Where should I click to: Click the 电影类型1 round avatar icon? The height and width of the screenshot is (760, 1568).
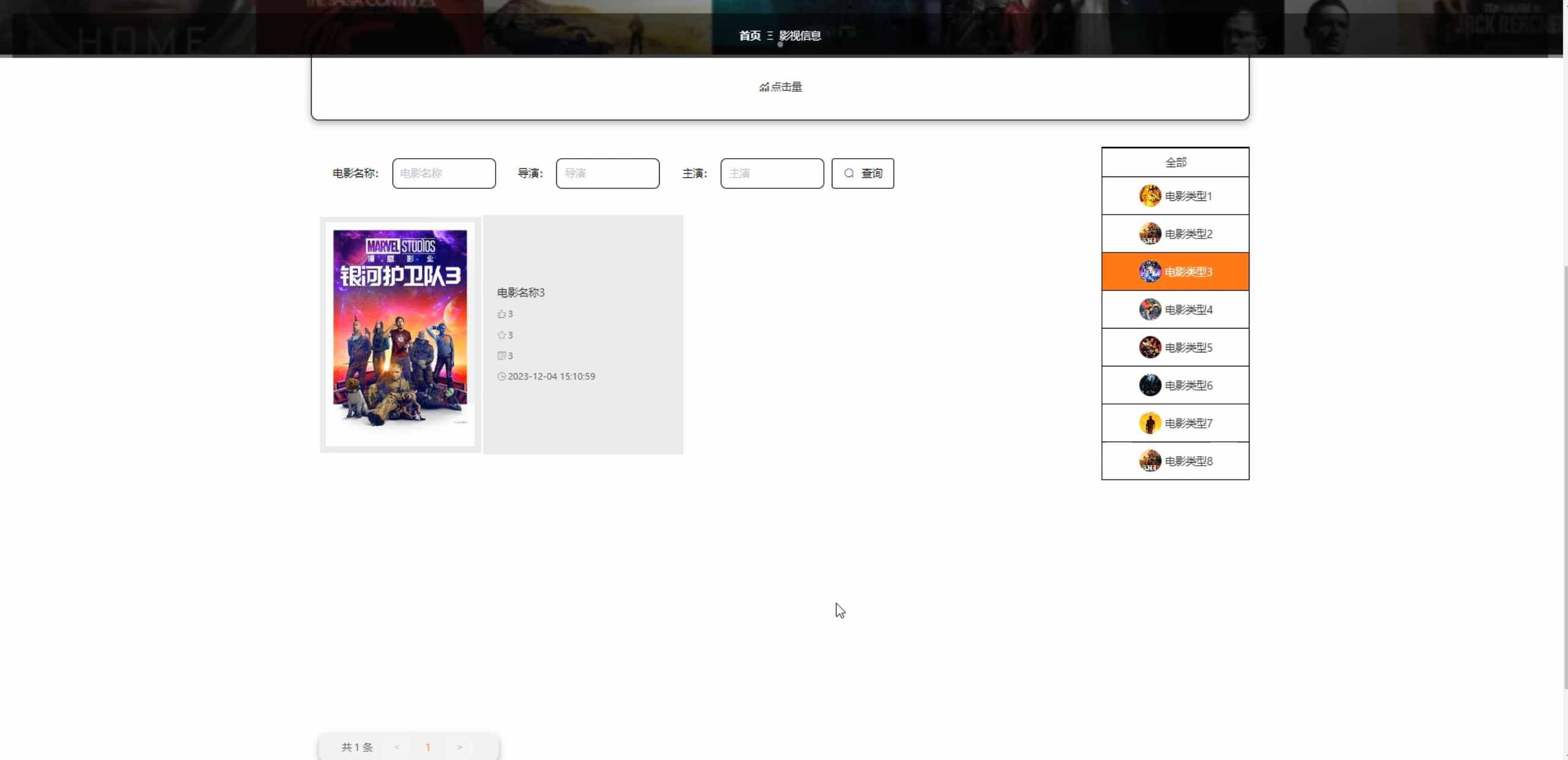point(1150,196)
